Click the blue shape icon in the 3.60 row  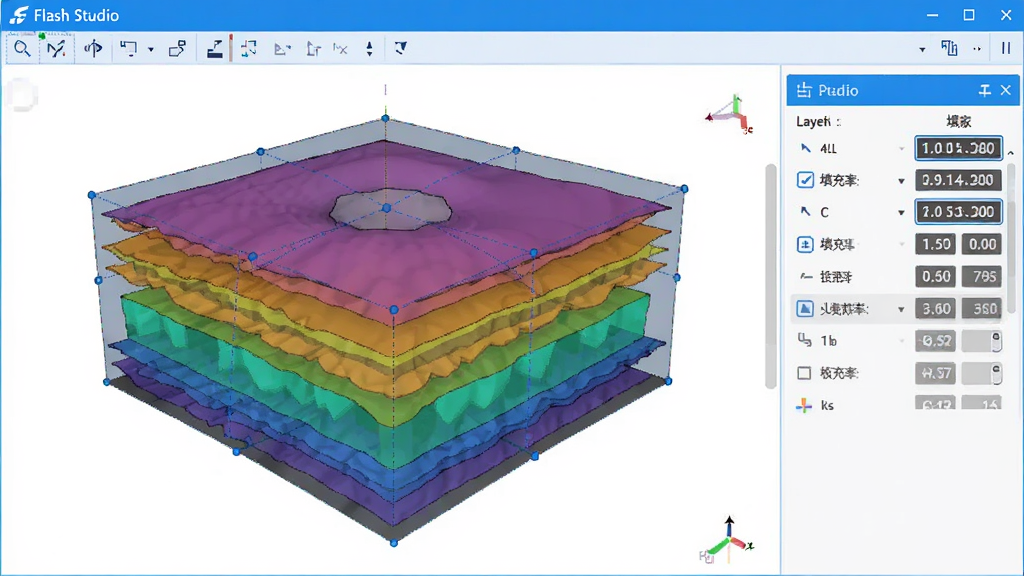(805, 308)
